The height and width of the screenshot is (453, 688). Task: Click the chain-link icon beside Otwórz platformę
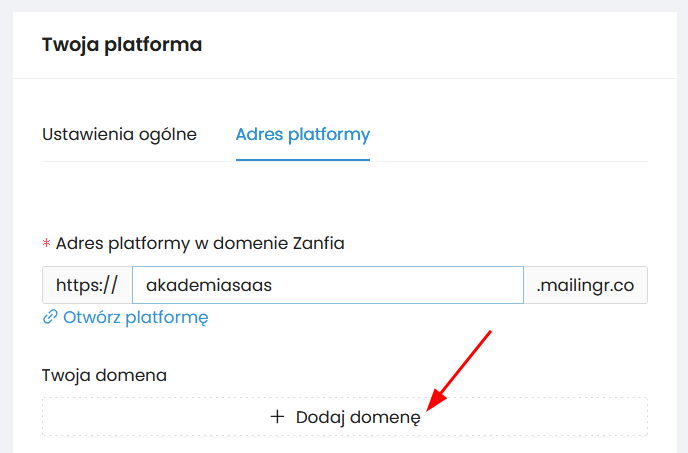[50, 318]
